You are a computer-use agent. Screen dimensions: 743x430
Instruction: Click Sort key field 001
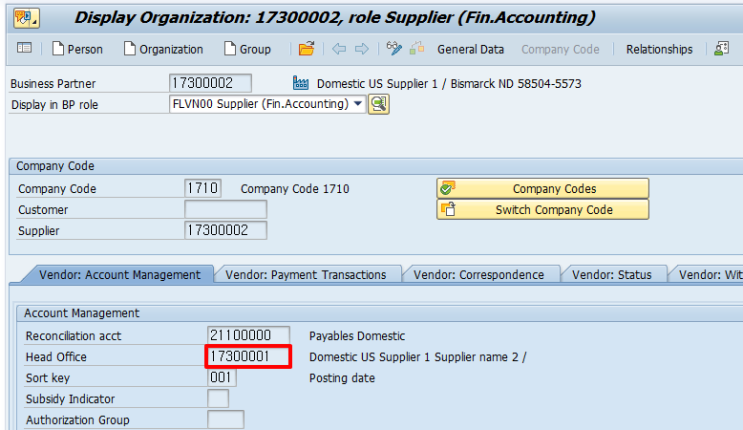pyautogui.click(x=222, y=377)
